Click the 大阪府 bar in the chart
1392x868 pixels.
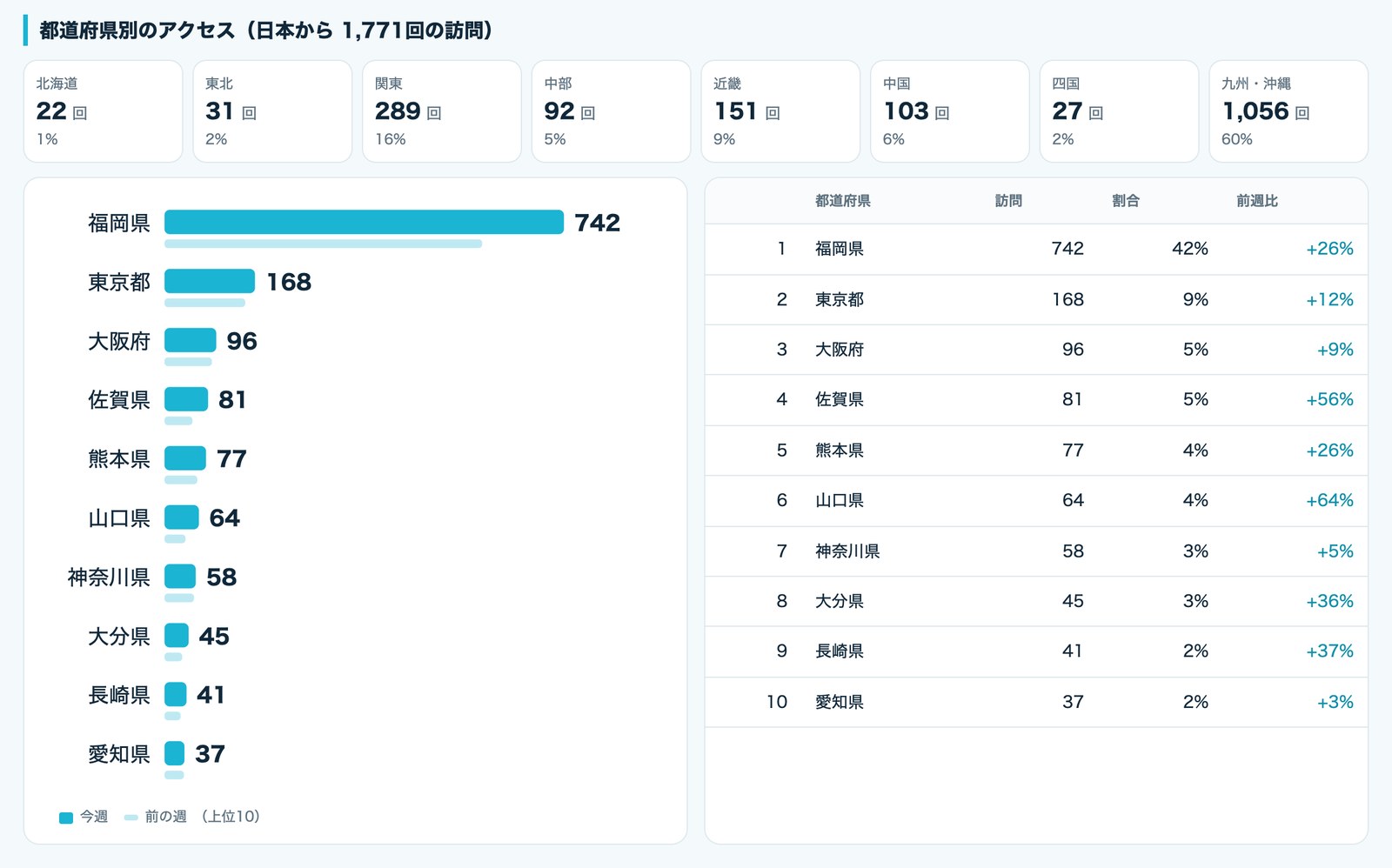point(191,340)
